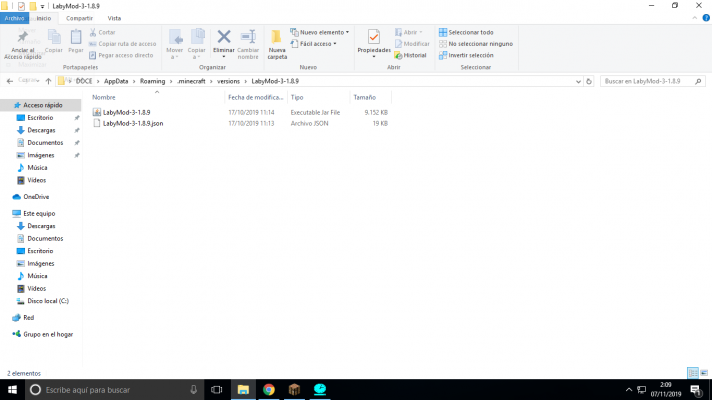The width and height of the screenshot is (712, 400).
Task: Select Este equipo in sidebar
Action: coord(39,213)
